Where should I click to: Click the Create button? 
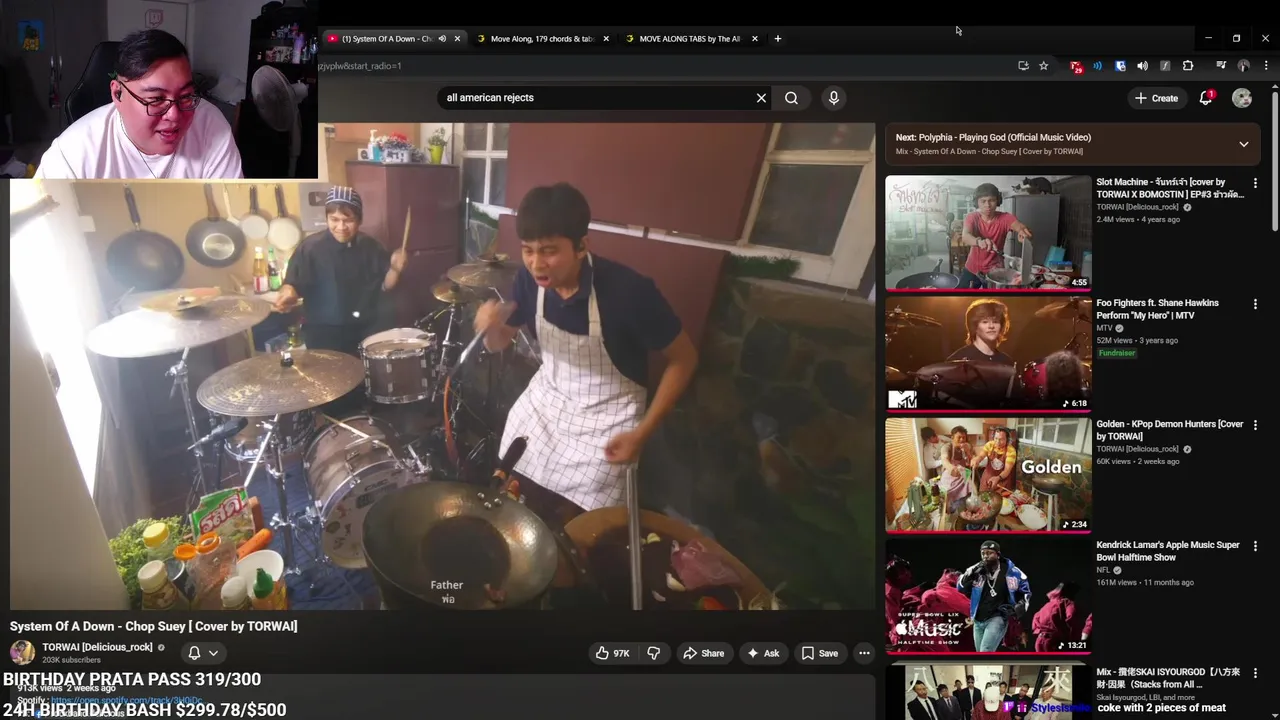click(x=1156, y=98)
